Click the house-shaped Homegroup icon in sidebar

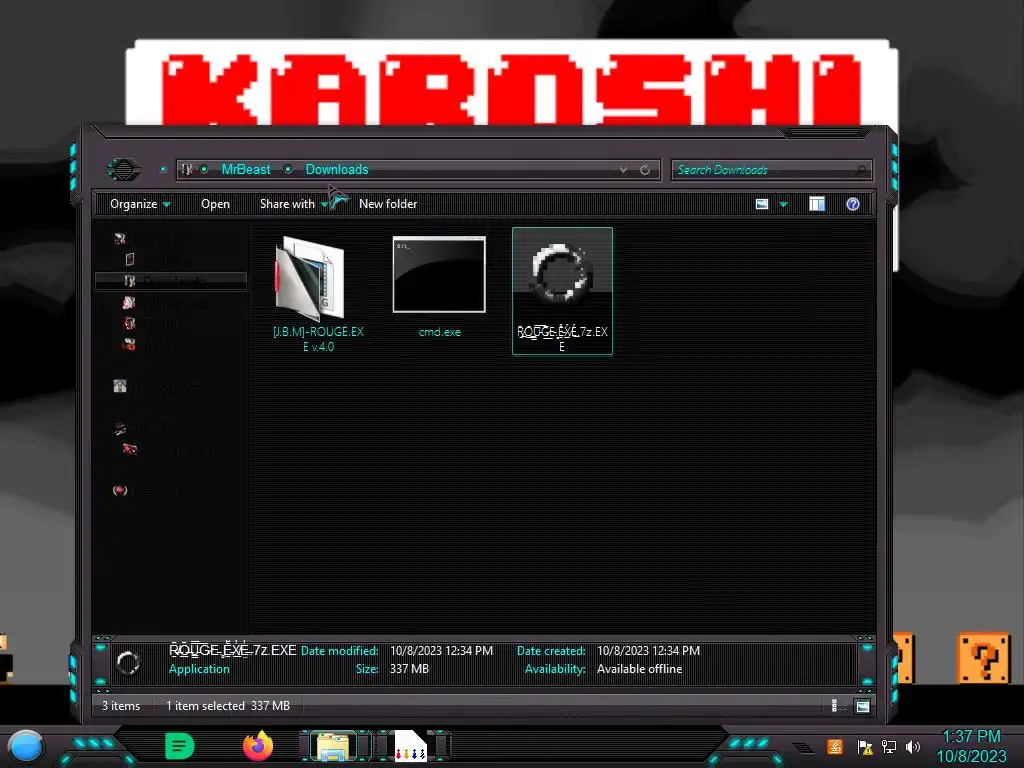click(x=120, y=386)
